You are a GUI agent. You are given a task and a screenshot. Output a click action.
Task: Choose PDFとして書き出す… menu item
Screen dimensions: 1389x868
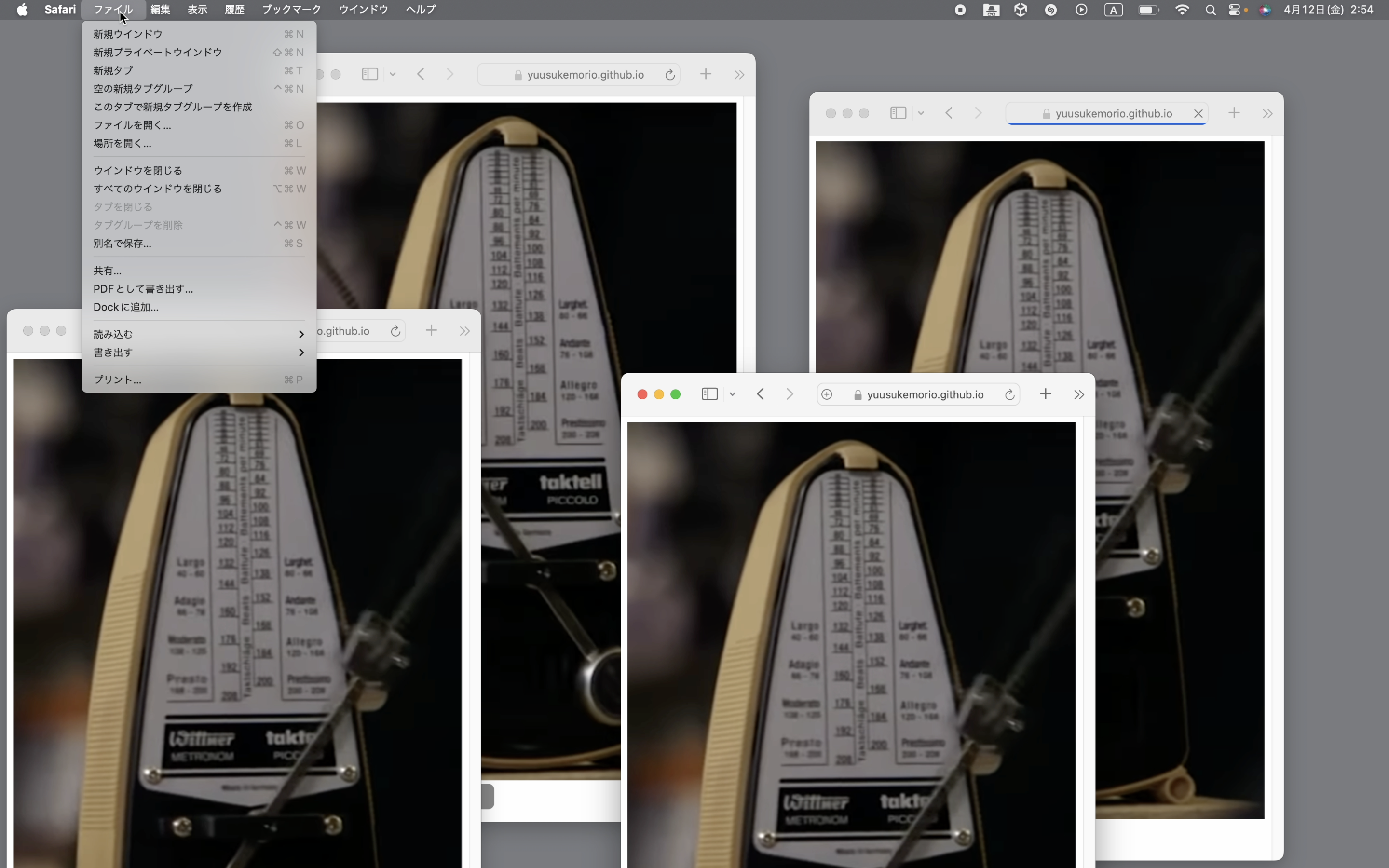tap(199, 289)
